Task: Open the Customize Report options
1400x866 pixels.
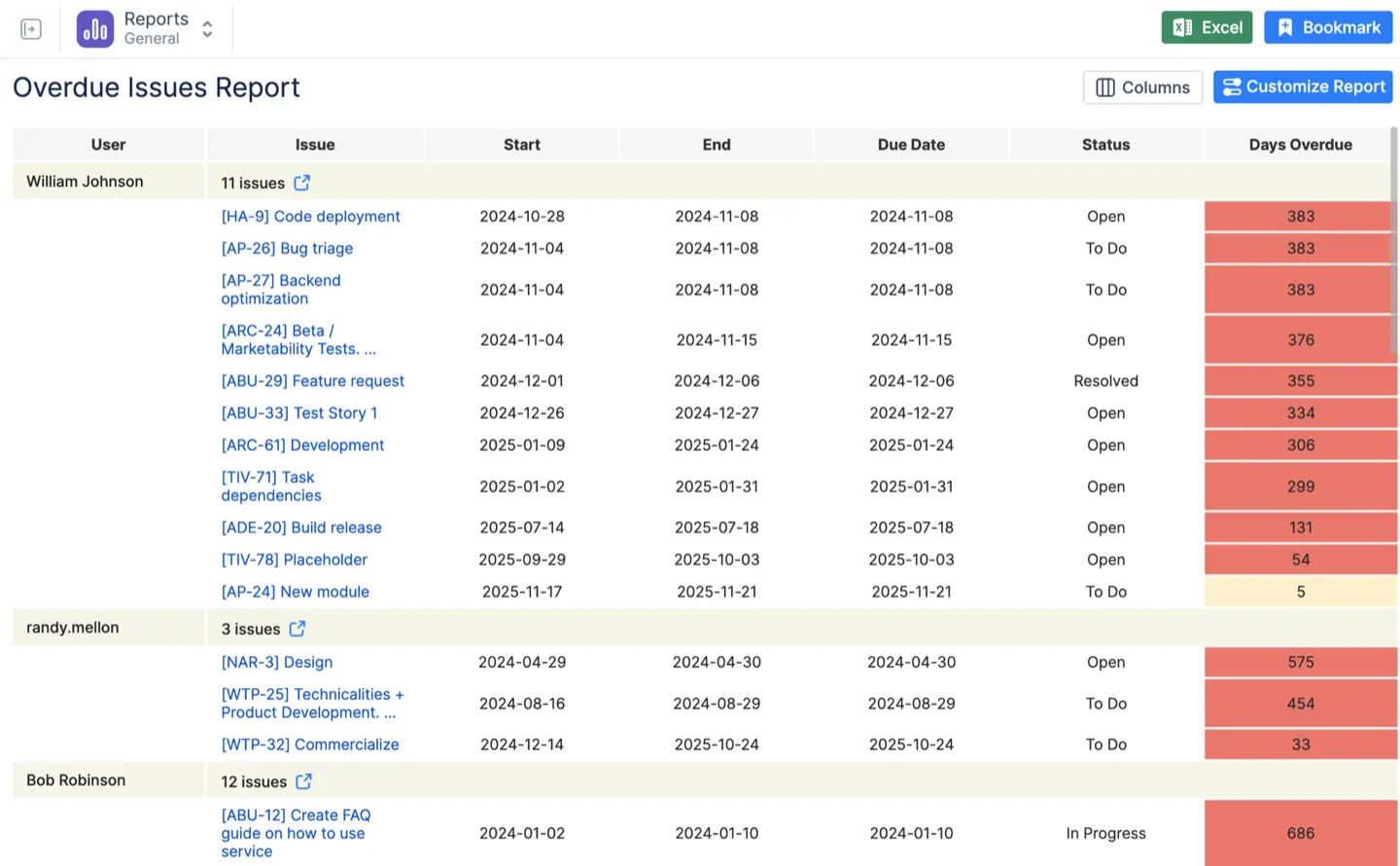Action: (1303, 87)
